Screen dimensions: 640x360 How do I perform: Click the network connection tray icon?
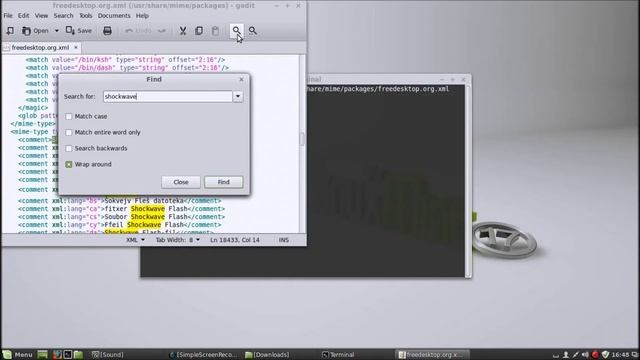pos(576,355)
